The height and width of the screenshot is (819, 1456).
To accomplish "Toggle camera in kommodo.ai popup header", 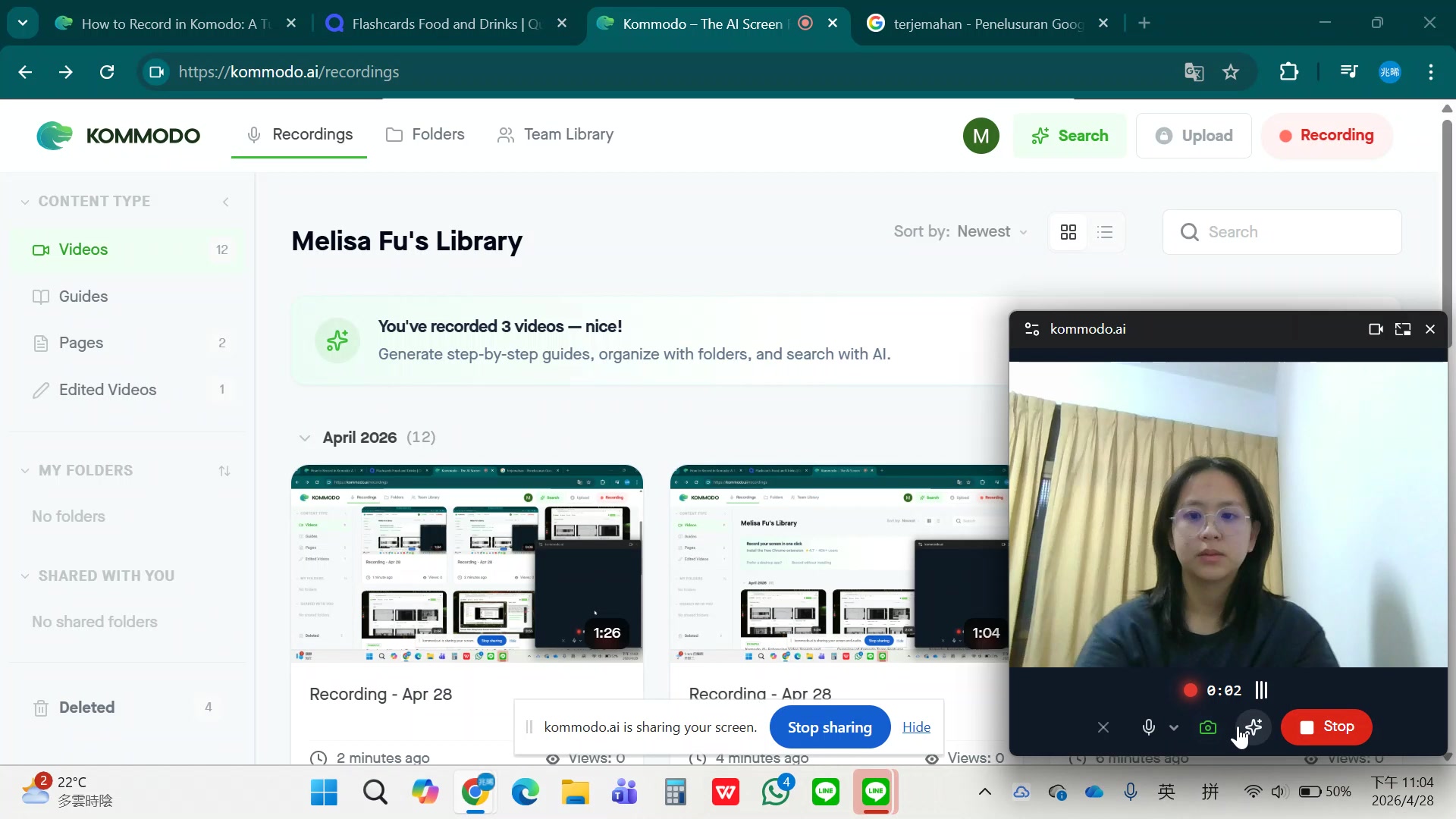I will (1376, 329).
